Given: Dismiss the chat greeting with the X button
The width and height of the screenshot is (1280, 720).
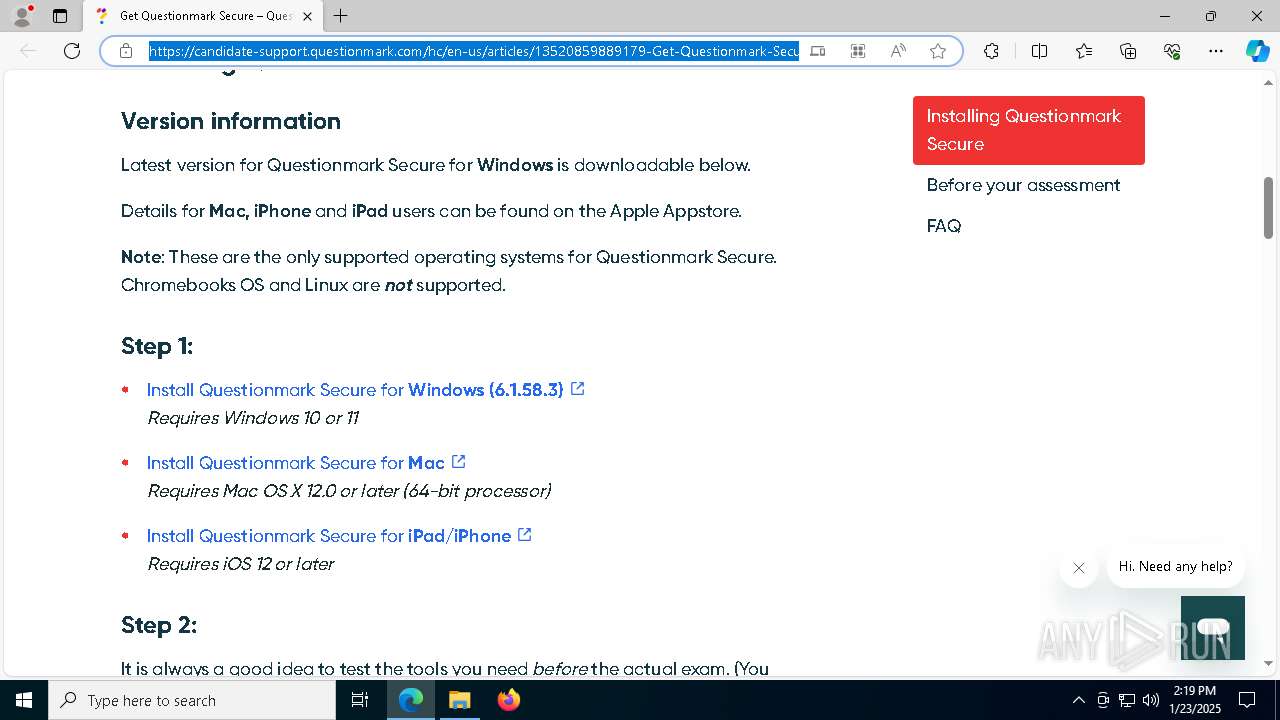Looking at the screenshot, I should [x=1078, y=568].
